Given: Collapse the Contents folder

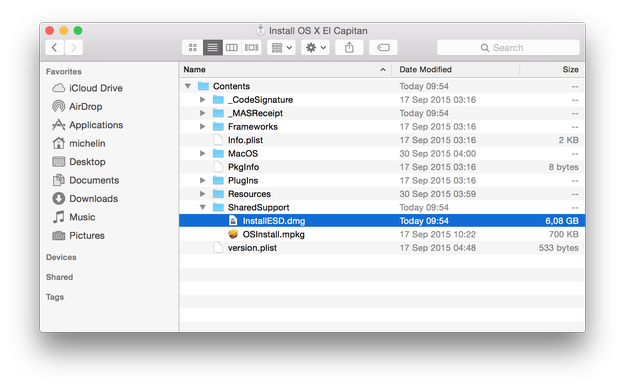Looking at the screenshot, I should click(x=188, y=86).
